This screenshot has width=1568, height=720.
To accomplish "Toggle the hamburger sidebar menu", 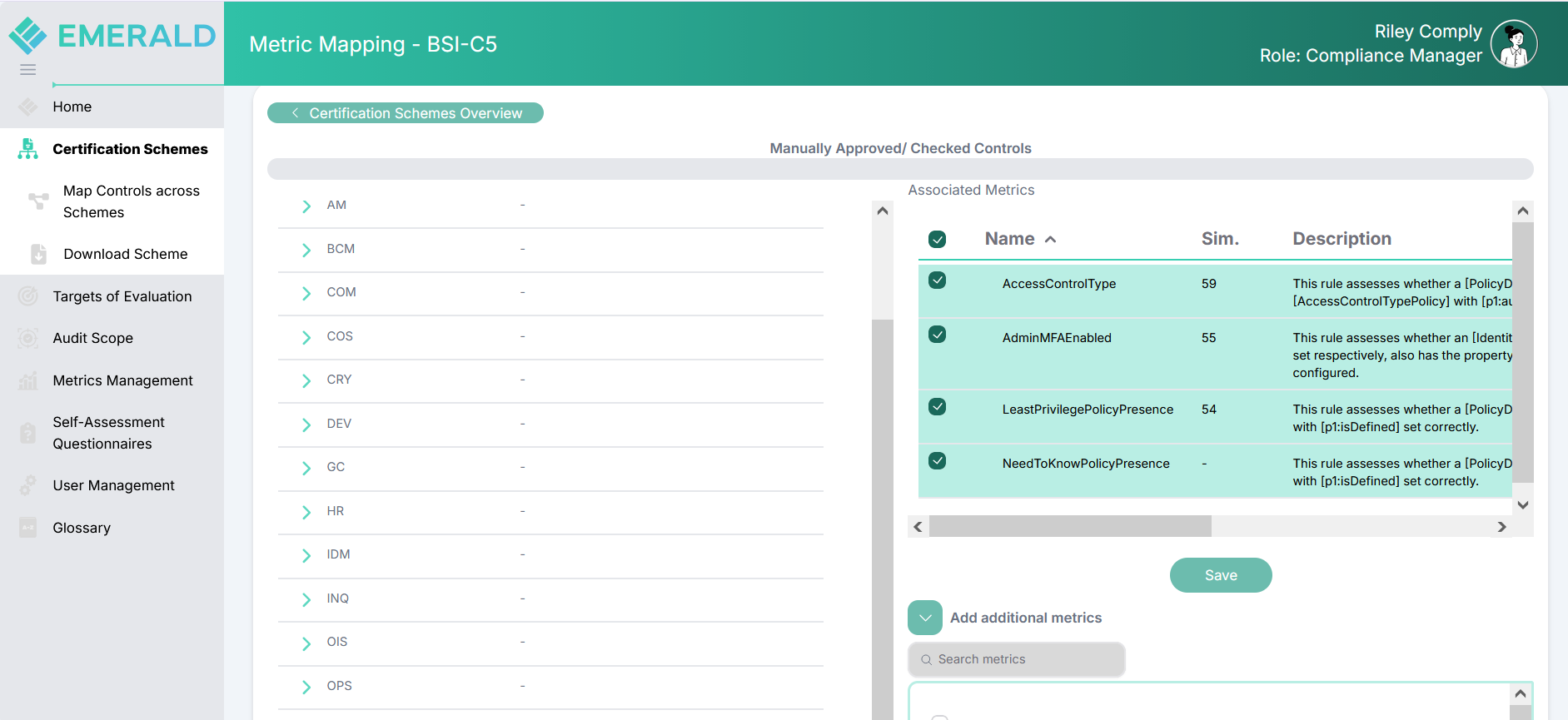I will coord(28,70).
